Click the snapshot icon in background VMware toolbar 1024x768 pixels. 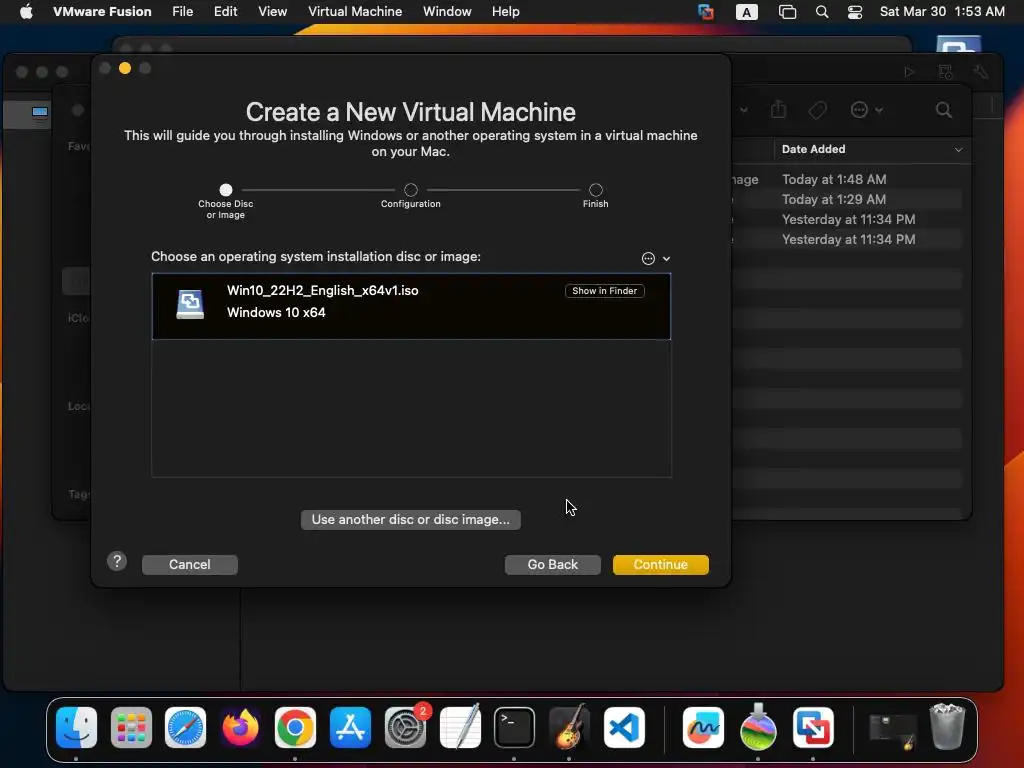[x=945, y=72]
